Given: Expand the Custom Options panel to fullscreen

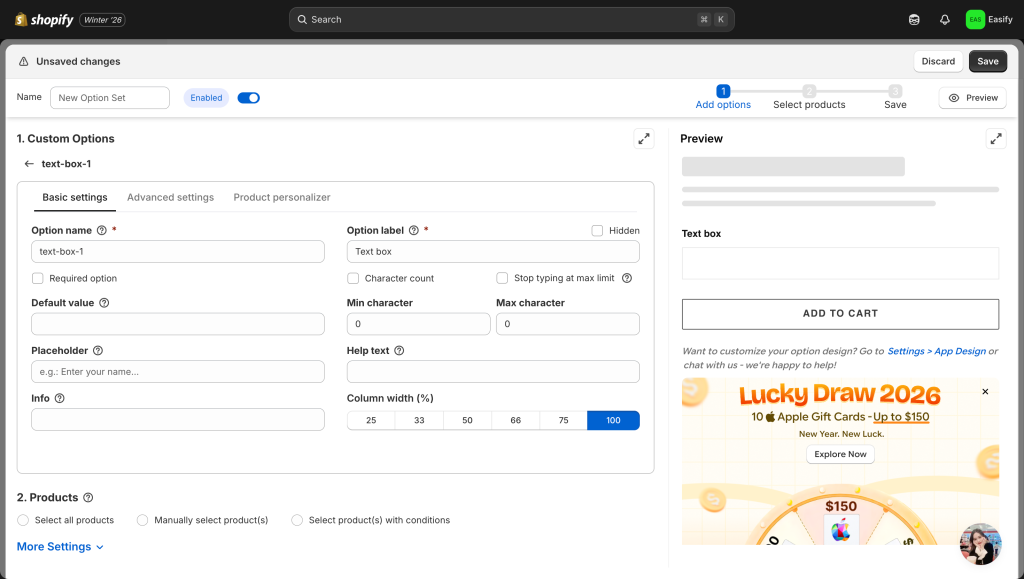Looking at the screenshot, I should coord(644,139).
